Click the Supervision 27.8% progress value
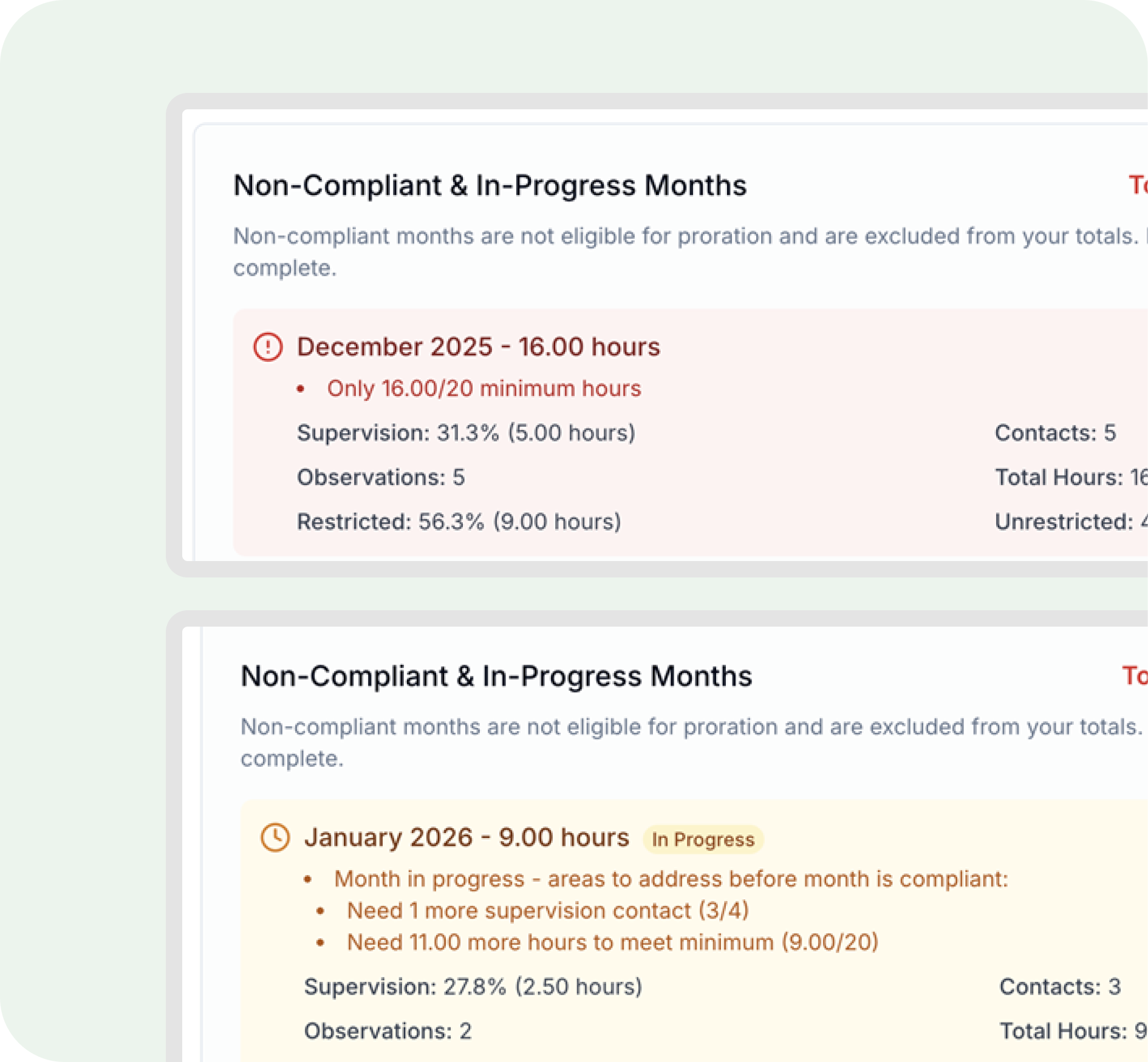 tap(473, 985)
